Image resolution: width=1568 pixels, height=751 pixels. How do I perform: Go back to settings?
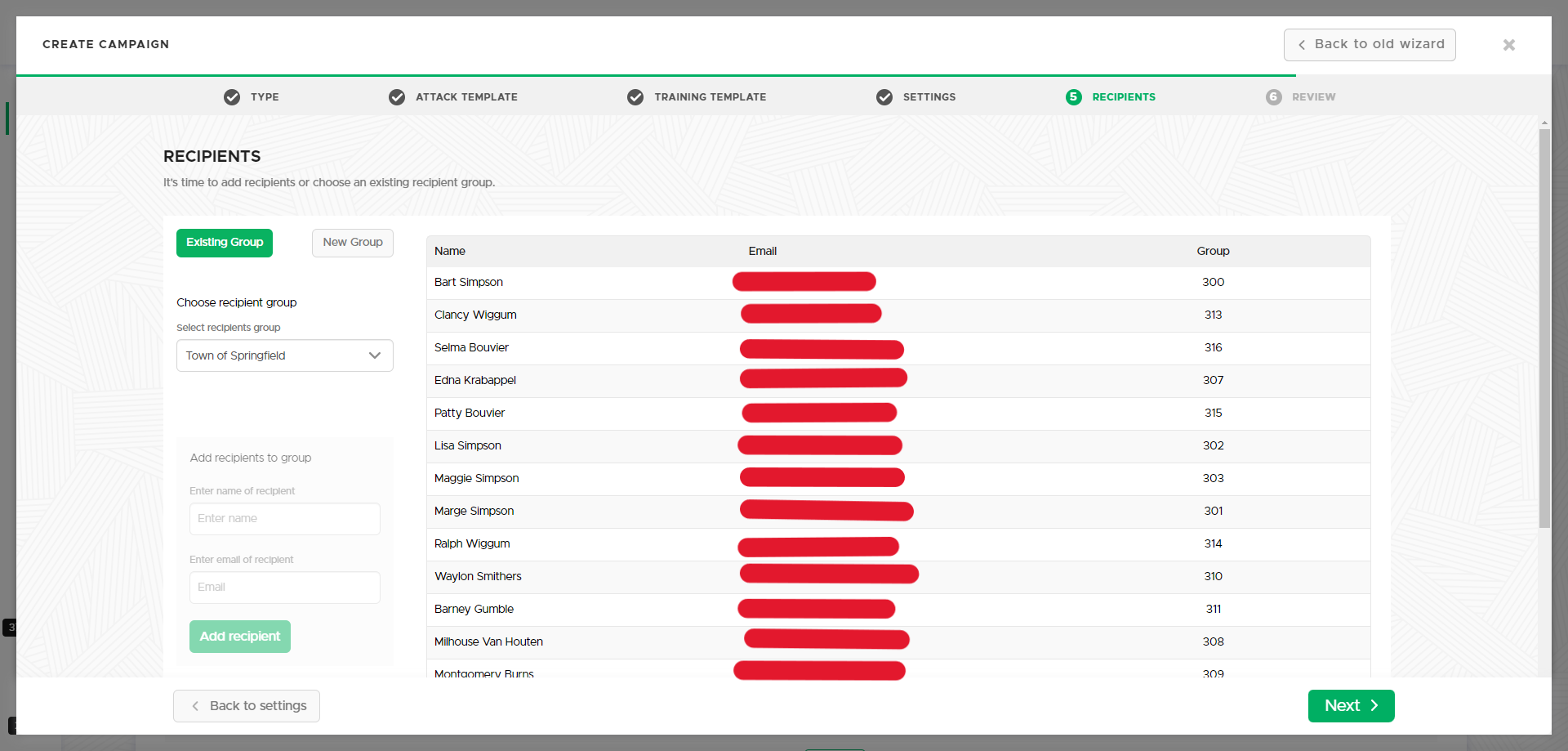click(x=247, y=706)
